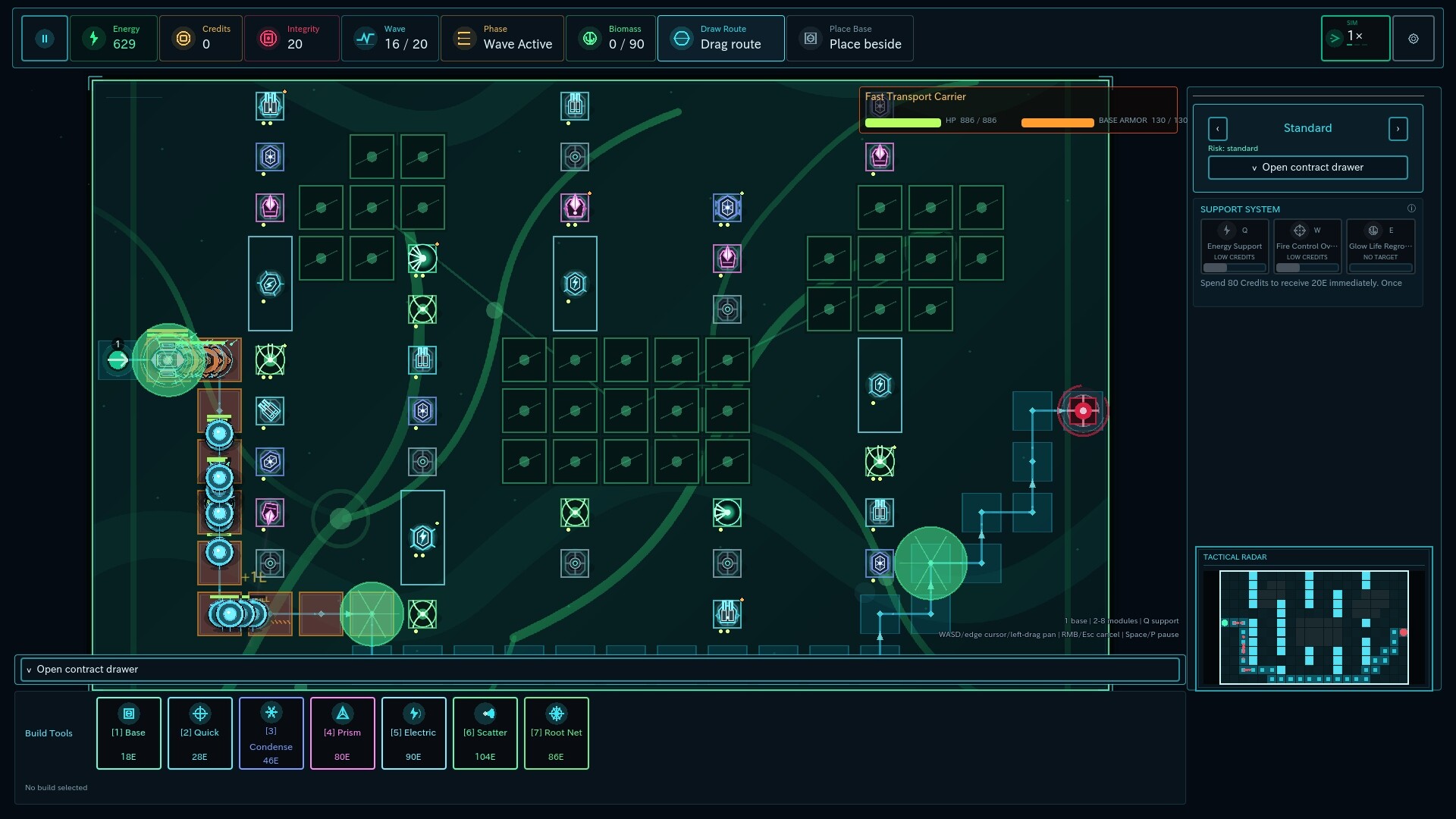The width and height of the screenshot is (1456, 819).
Task: Activate Energy Support ability Q
Action: (1234, 246)
